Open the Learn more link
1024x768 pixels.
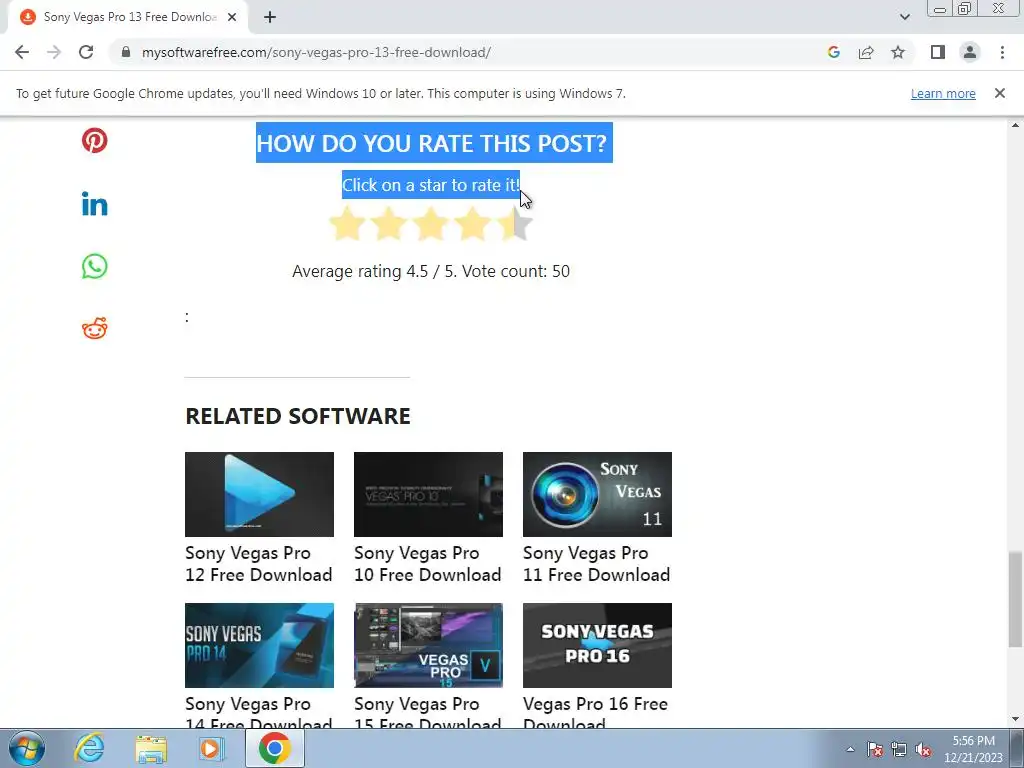pos(943,93)
